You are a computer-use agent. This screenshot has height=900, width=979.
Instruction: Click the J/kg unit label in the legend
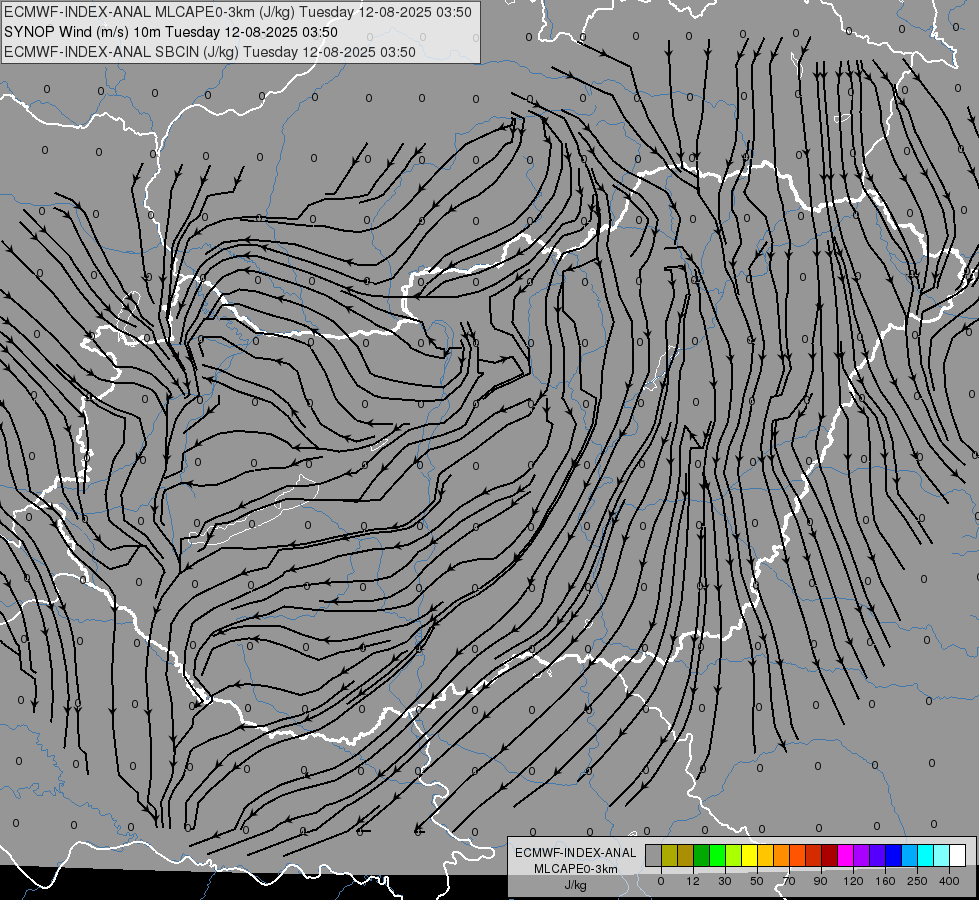[576, 886]
